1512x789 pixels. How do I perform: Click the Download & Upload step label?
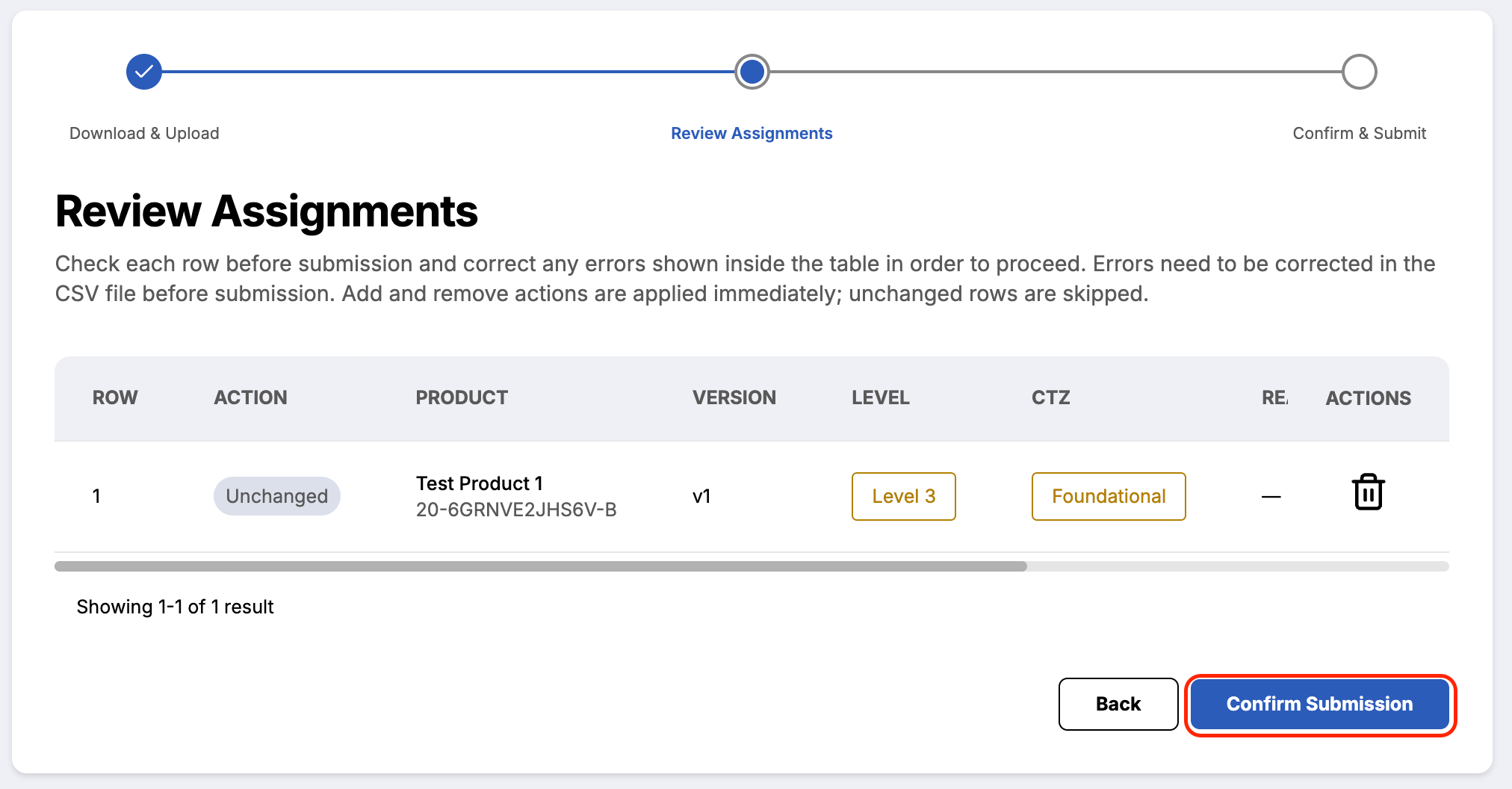tap(144, 133)
